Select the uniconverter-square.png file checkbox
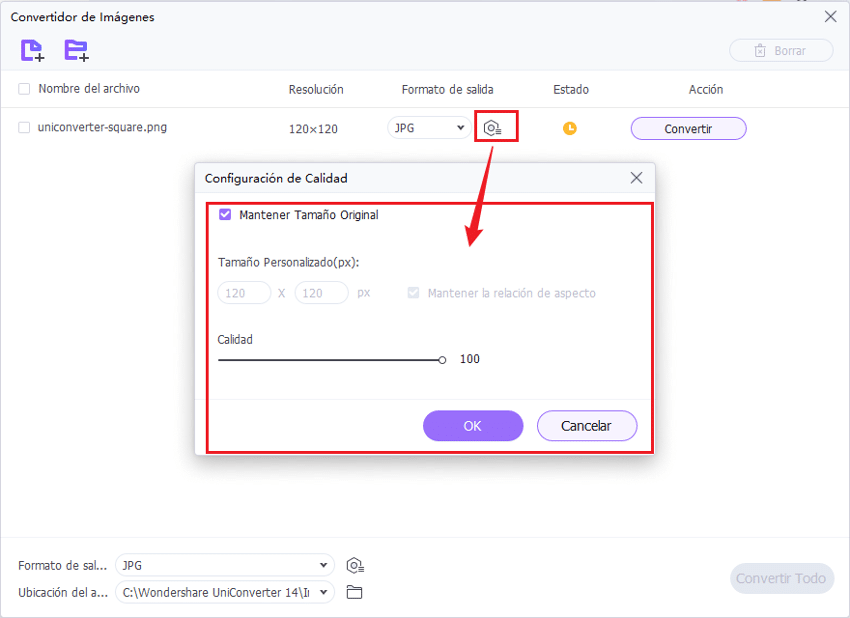 click(24, 127)
